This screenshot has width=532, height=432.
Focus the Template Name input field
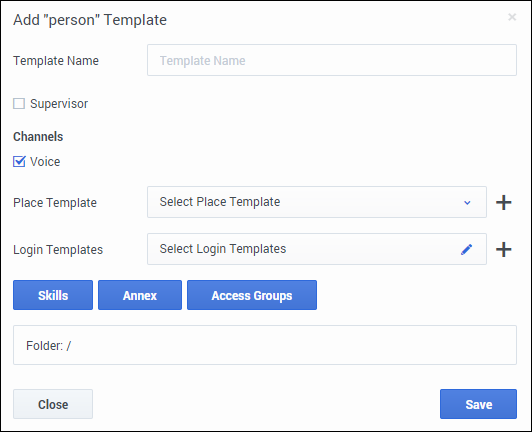(332, 60)
